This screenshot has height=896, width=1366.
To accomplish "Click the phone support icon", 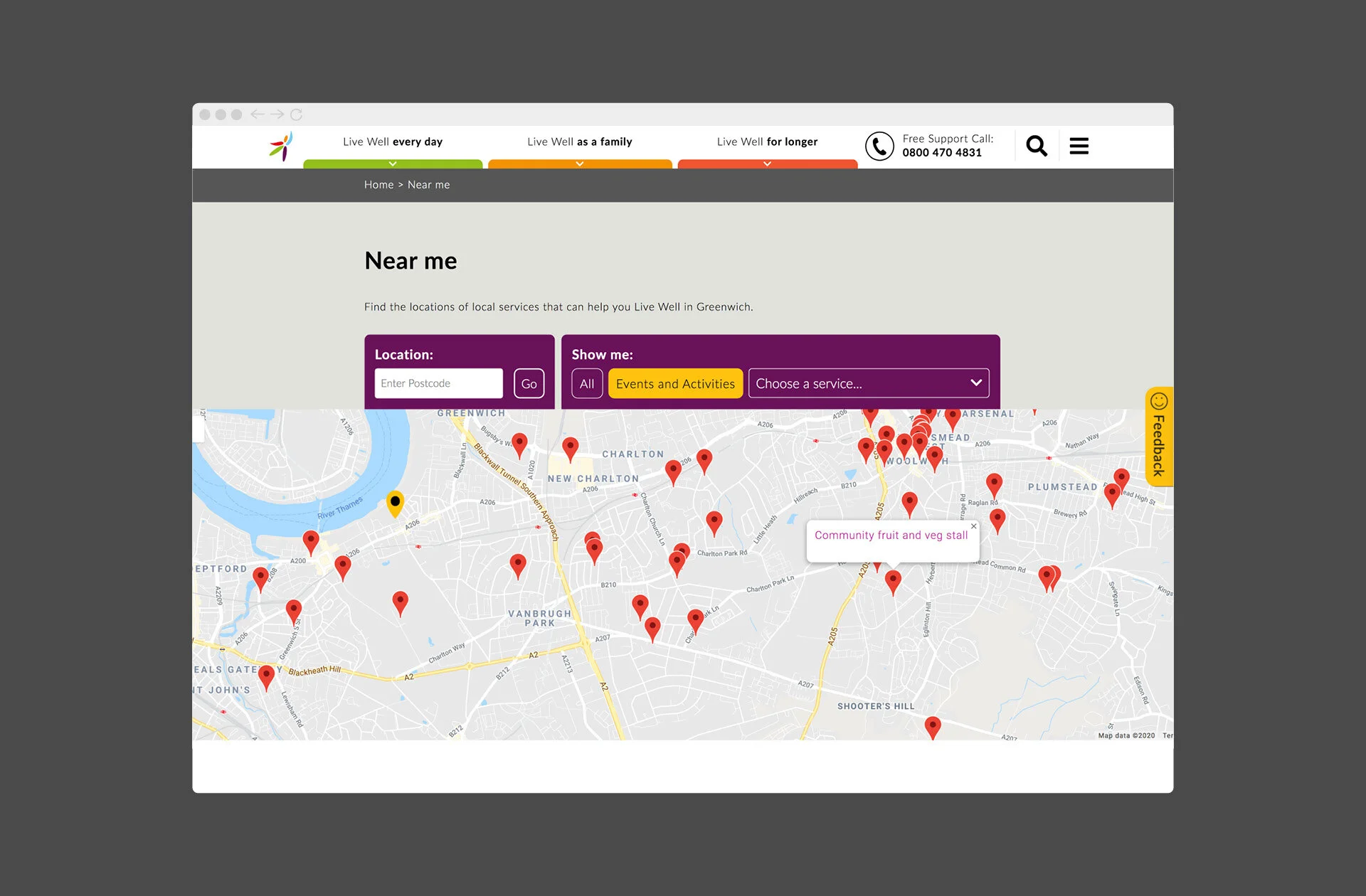I will tap(879, 146).
